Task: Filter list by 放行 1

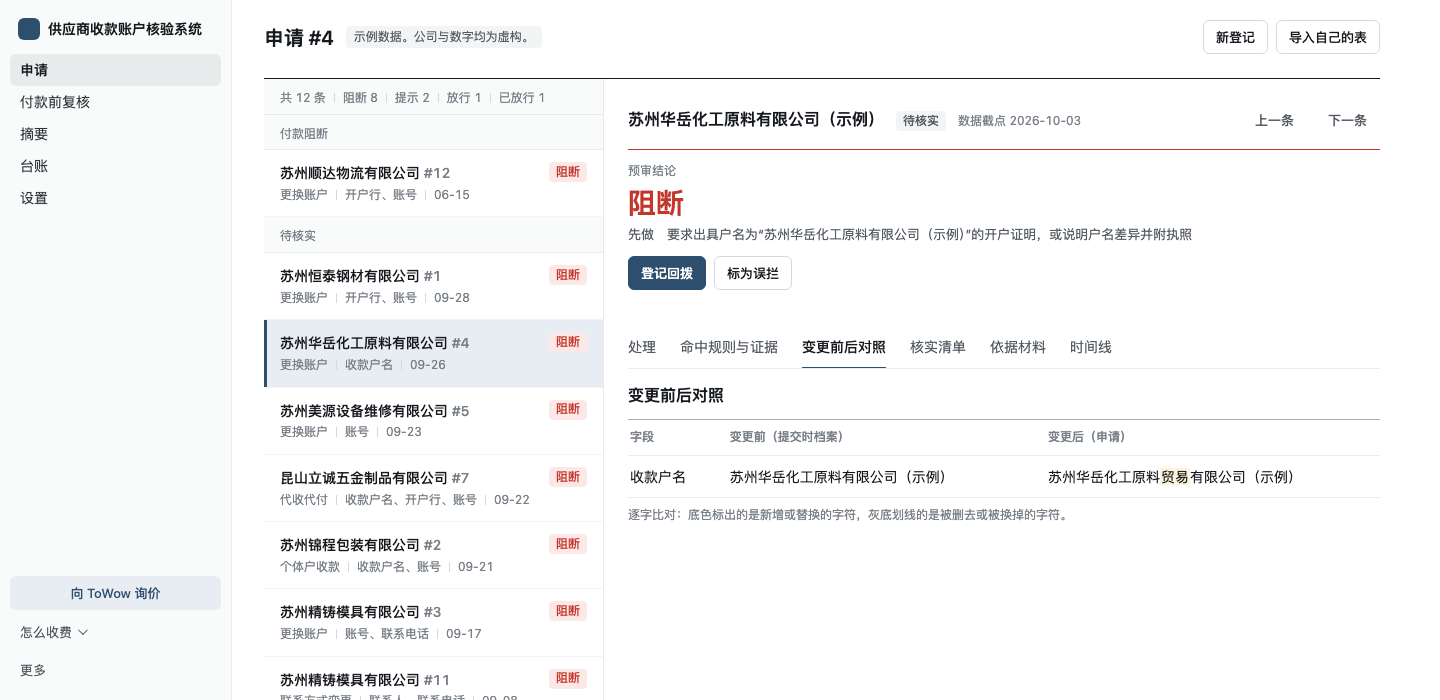Action: point(464,98)
